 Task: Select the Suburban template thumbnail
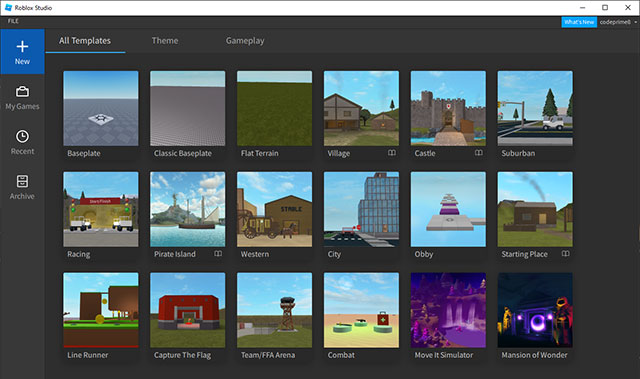pos(535,108)
